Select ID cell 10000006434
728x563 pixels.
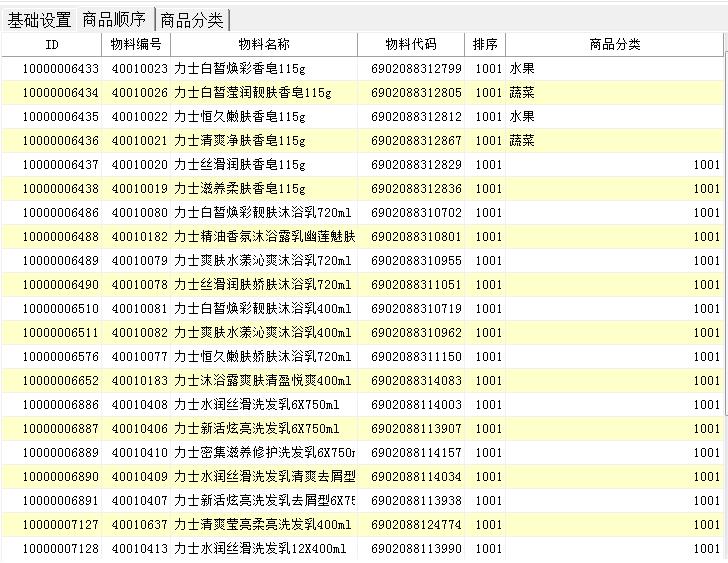(x=61, y=93)
